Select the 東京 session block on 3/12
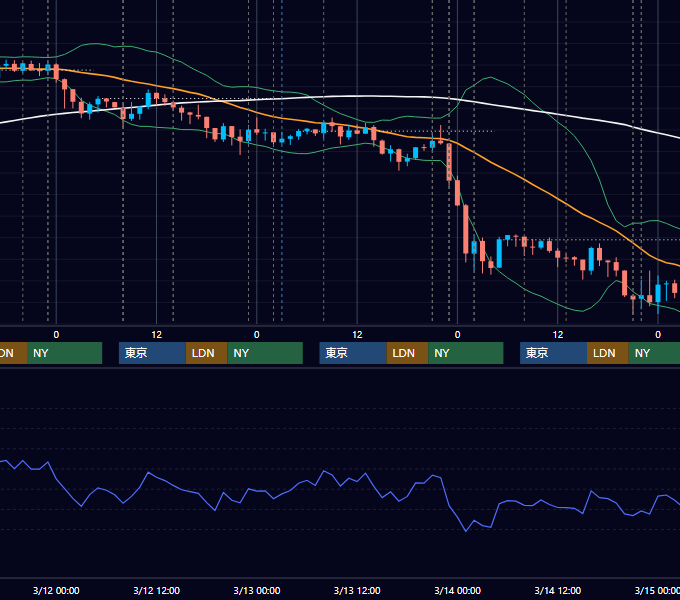Screen dimensions: 680x600 click(x=152, y=353)
